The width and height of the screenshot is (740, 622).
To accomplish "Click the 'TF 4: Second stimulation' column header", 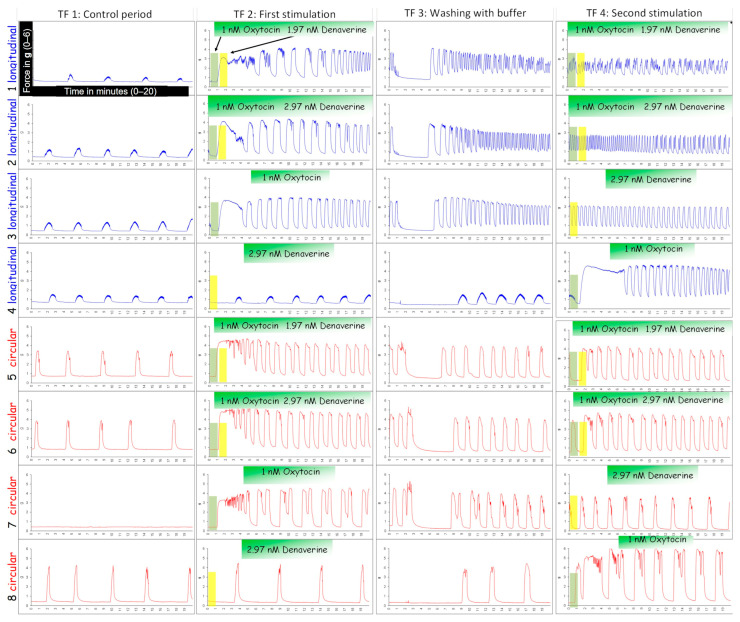I will (644, 13).
